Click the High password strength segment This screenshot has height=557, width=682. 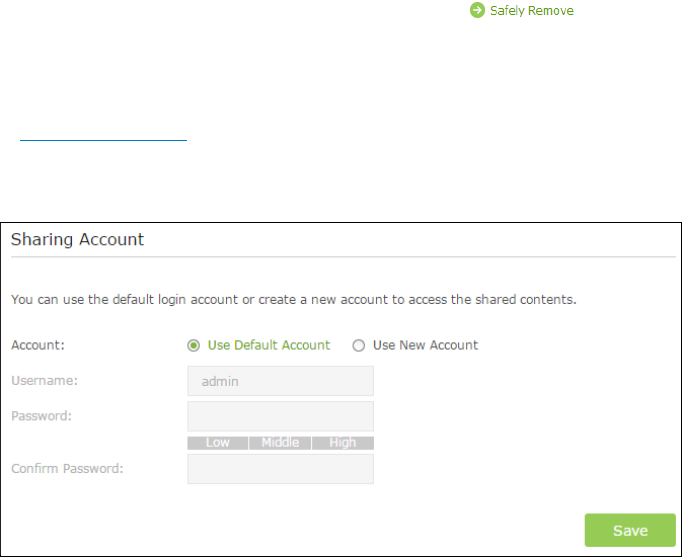[x=342, y=443]
